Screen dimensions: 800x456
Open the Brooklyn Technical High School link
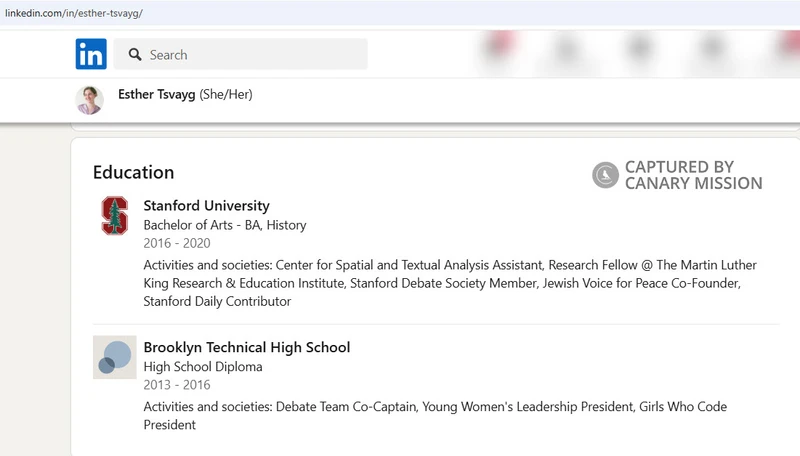coord(246,347)
